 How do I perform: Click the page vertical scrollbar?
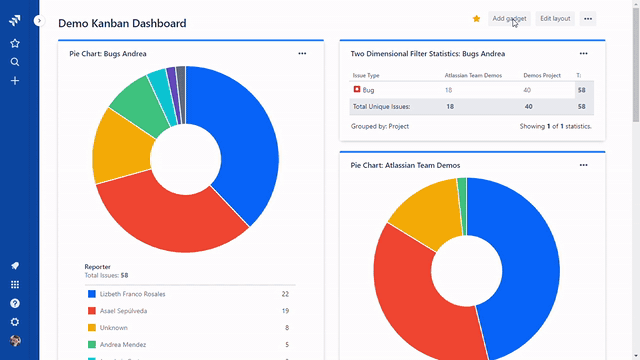tap(636, 180)
